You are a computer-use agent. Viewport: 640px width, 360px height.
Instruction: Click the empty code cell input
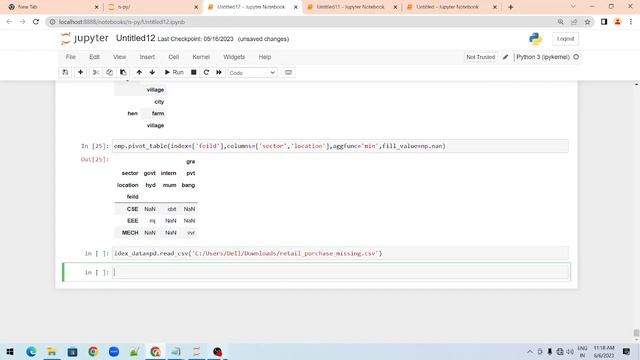coord(341,272)
